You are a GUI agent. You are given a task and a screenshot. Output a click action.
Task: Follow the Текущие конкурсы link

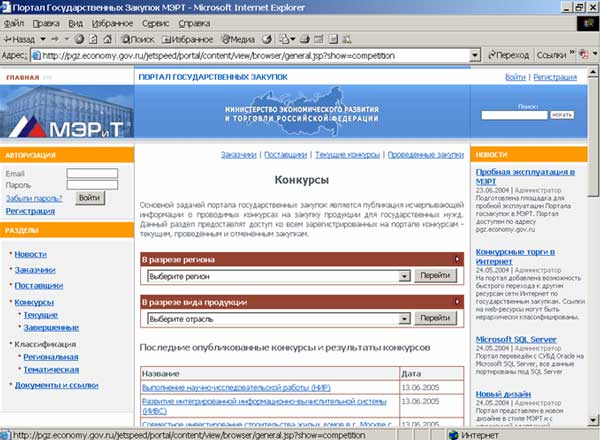pos(346,155)
